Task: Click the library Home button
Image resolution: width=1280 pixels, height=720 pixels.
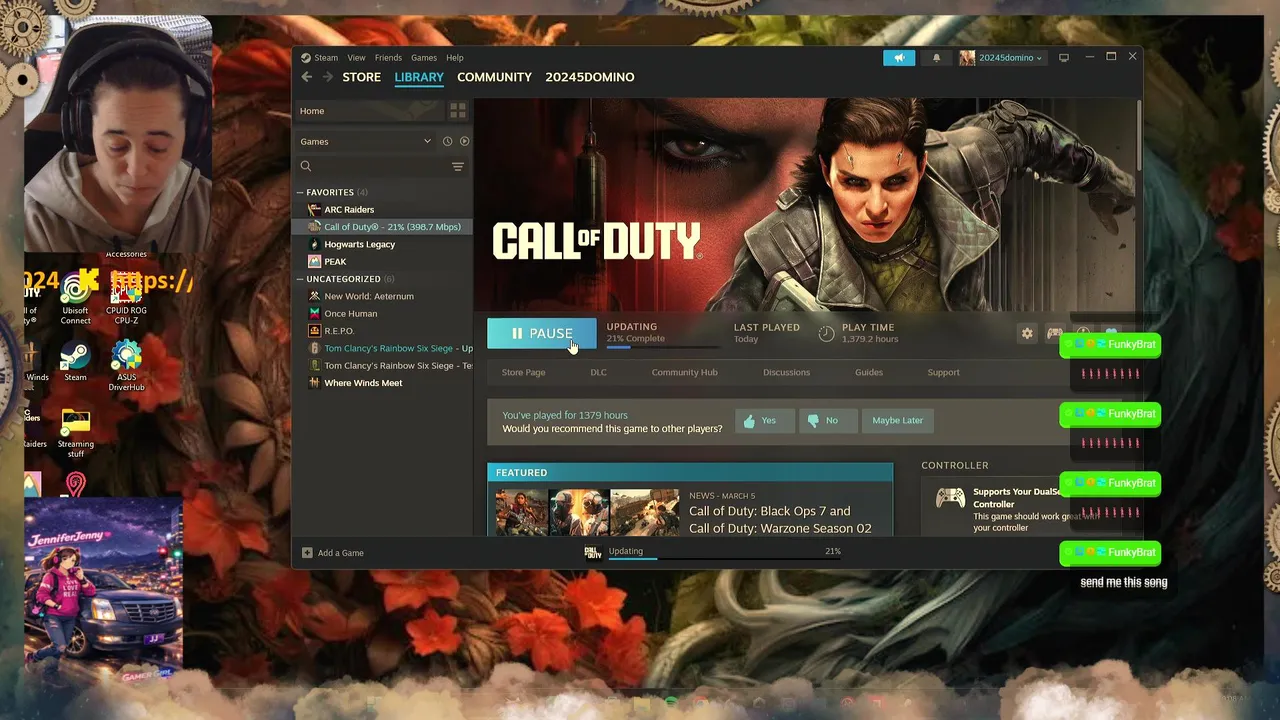Action: coord(368,111)
